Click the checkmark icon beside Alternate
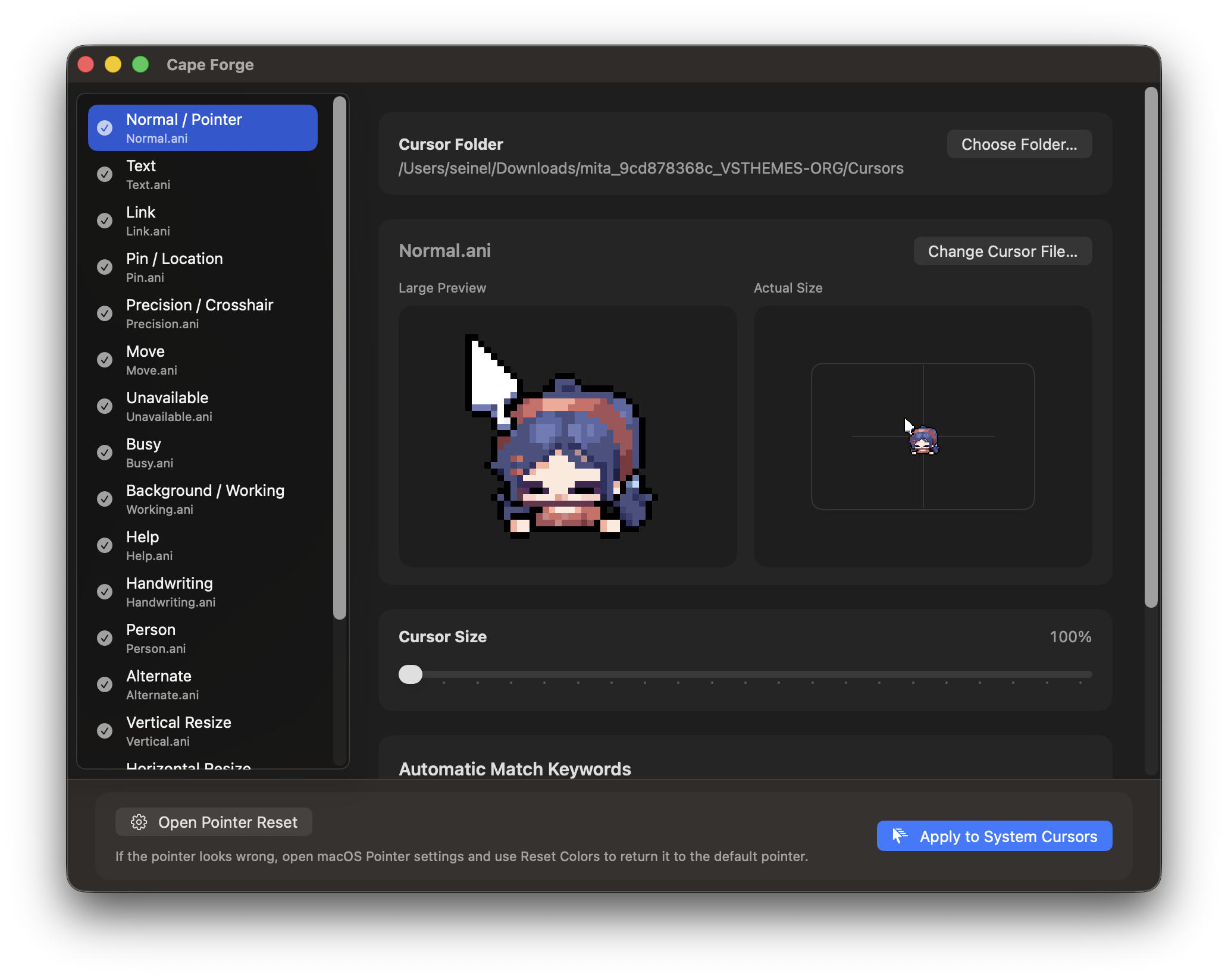 (x=105, y=684)
